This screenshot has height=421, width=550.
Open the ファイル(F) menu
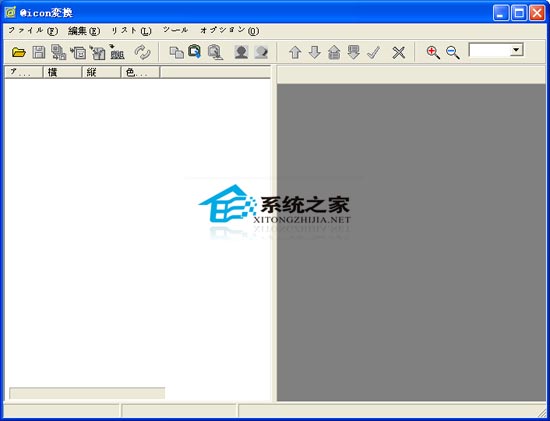(33, 31)
